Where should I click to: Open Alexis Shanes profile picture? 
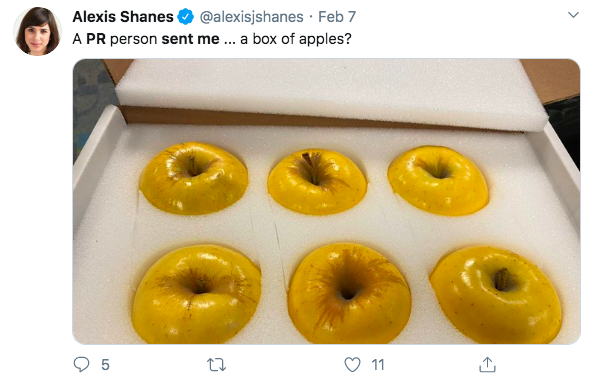pyautogui.click(x=37, y=31)
